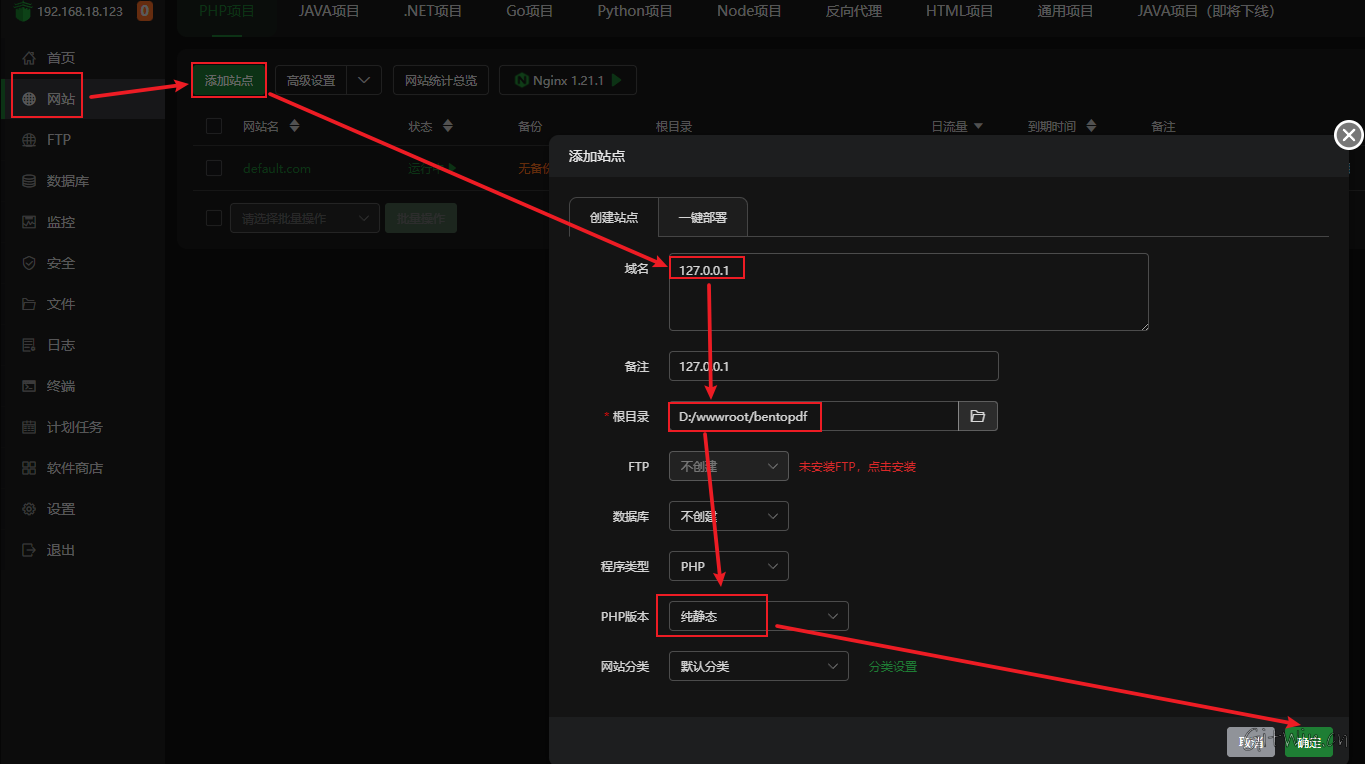
Task: Open the 监控 (Monitor) sidebar item
Action: click(60, 222)
